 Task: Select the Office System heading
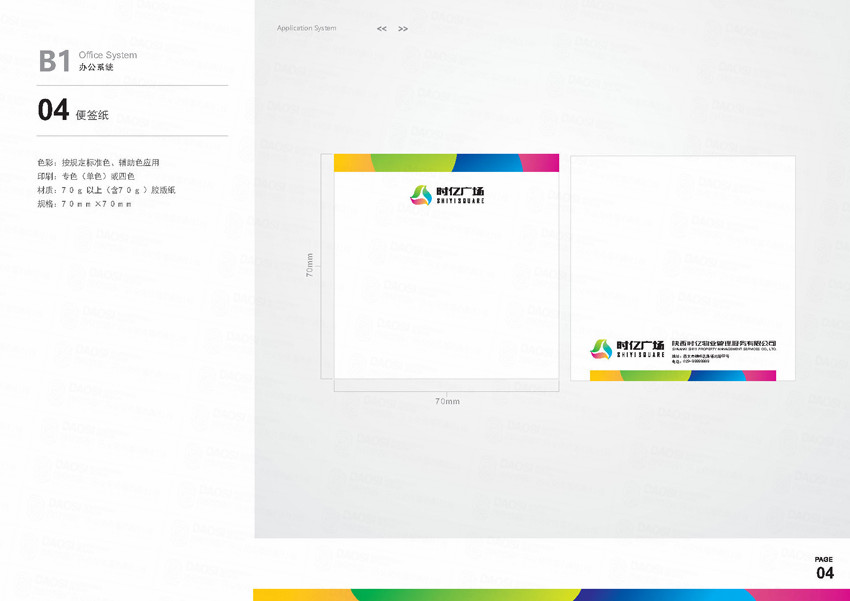pos(108,55)
